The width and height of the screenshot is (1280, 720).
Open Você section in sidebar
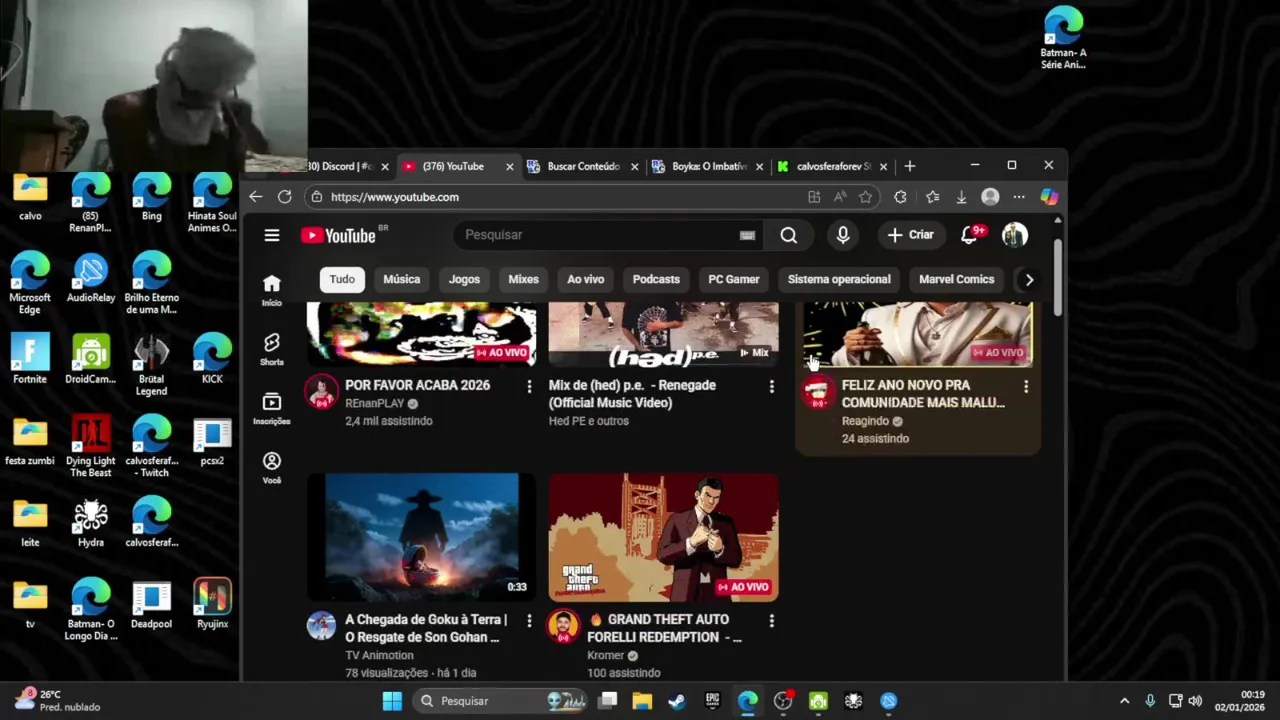(x=272, y=467)
